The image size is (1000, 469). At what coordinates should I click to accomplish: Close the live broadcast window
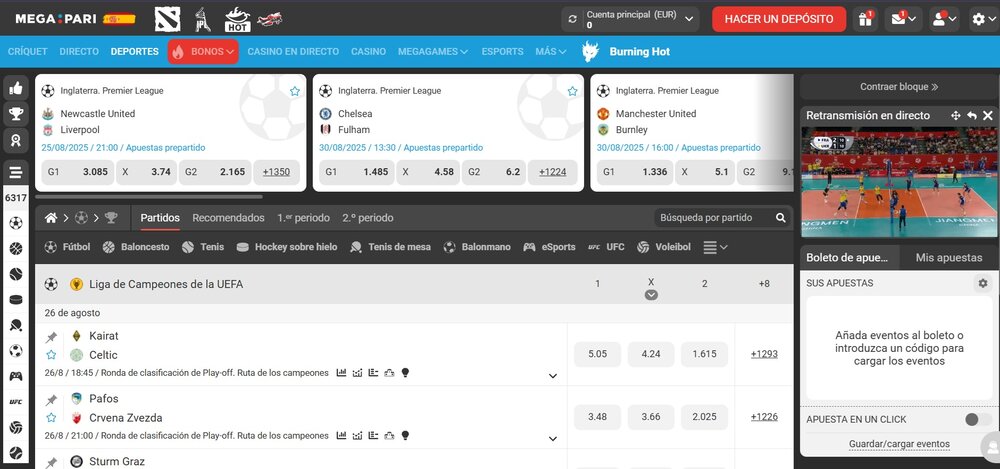988,115
